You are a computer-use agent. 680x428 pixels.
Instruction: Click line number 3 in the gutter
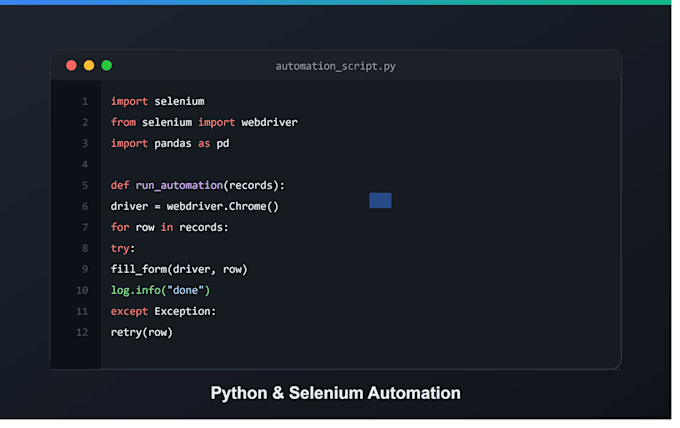point(85,144)
